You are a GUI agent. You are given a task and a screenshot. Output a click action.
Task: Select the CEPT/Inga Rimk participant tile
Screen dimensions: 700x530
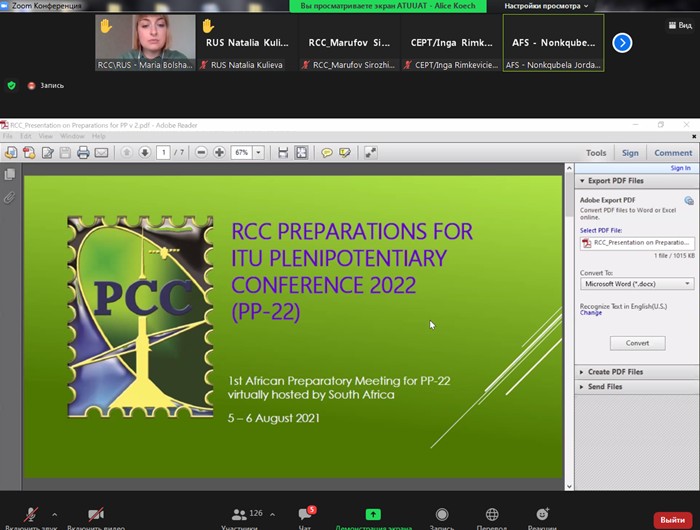pyautogui.click(x=451, y=42)
